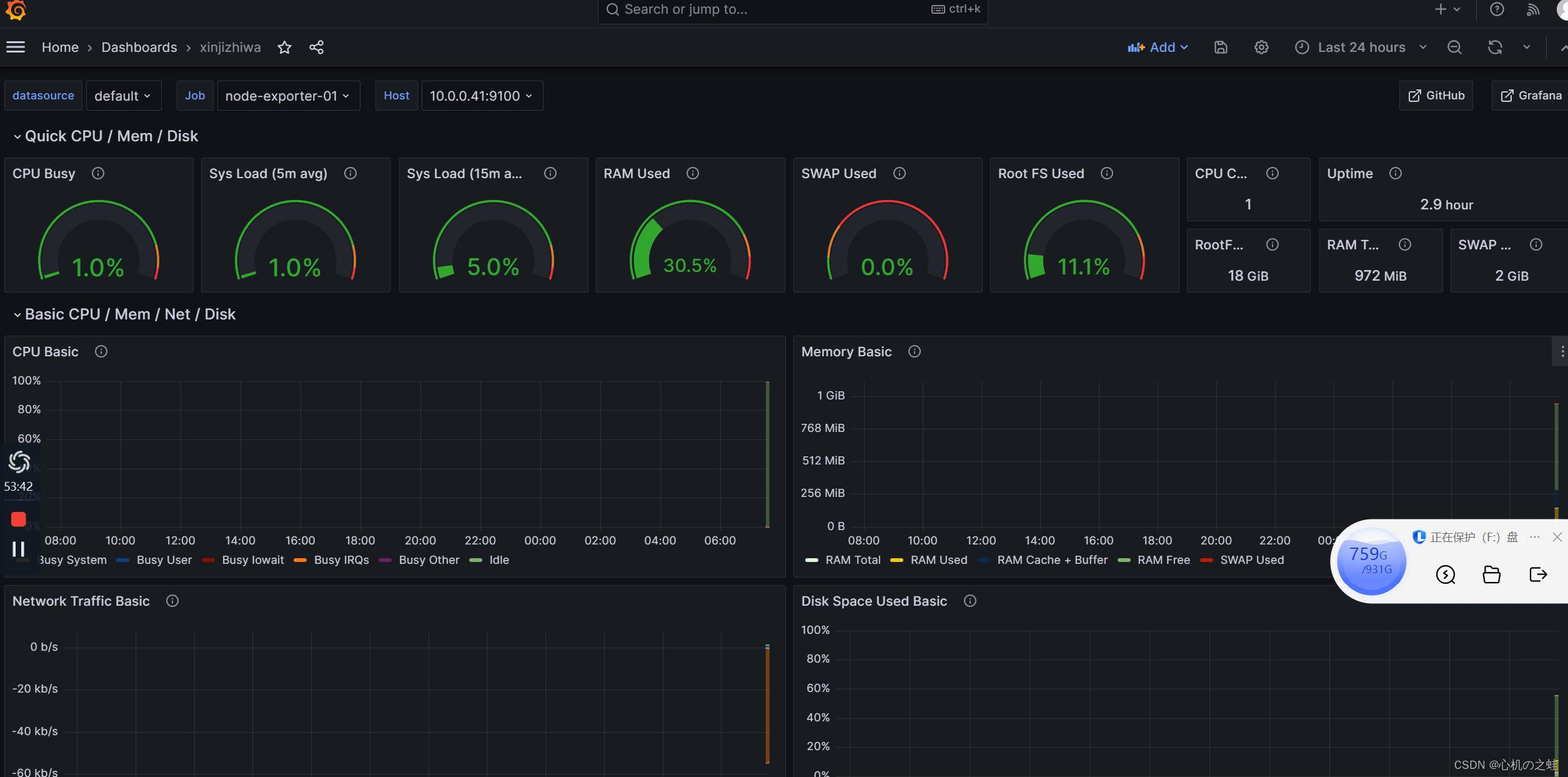This screenshot has height=777, width=1568.
Task: Show Sys Load 15m panel info
Action: click(x=550, y=173)
